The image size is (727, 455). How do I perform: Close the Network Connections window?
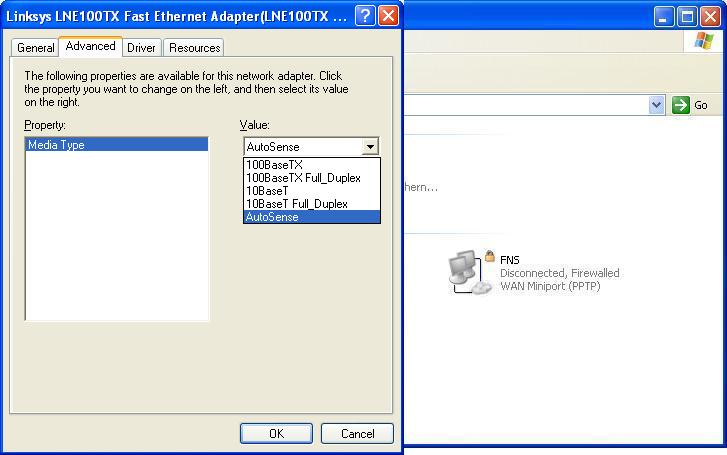click(x=710, y=17)
